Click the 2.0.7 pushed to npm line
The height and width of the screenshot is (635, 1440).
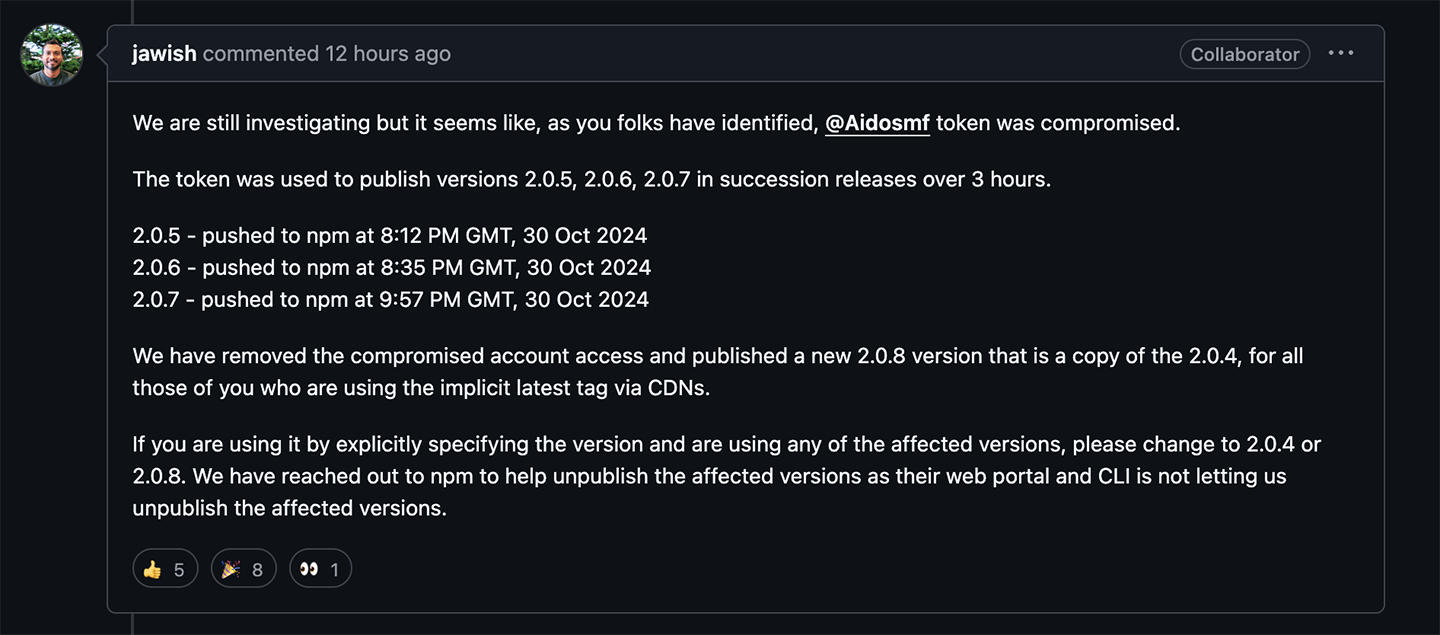coord(391,300)
